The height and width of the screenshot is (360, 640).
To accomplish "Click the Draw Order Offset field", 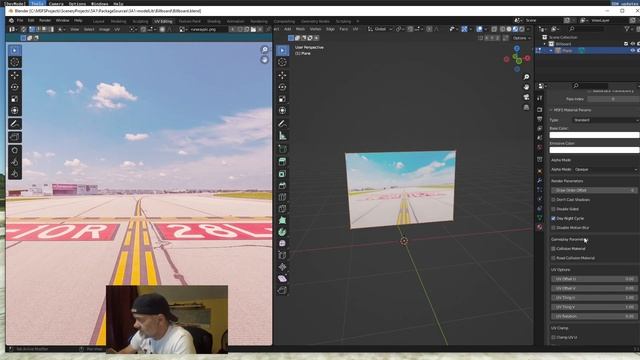I will 594,190.
